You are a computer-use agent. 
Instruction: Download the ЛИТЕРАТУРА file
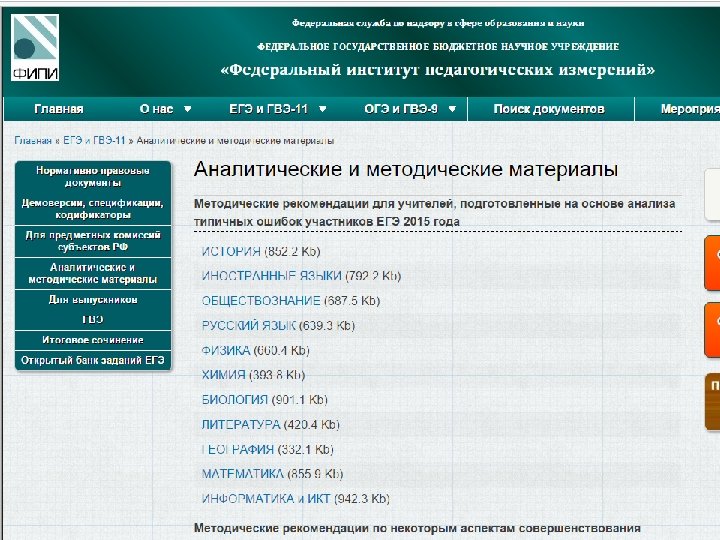point(241,424)
